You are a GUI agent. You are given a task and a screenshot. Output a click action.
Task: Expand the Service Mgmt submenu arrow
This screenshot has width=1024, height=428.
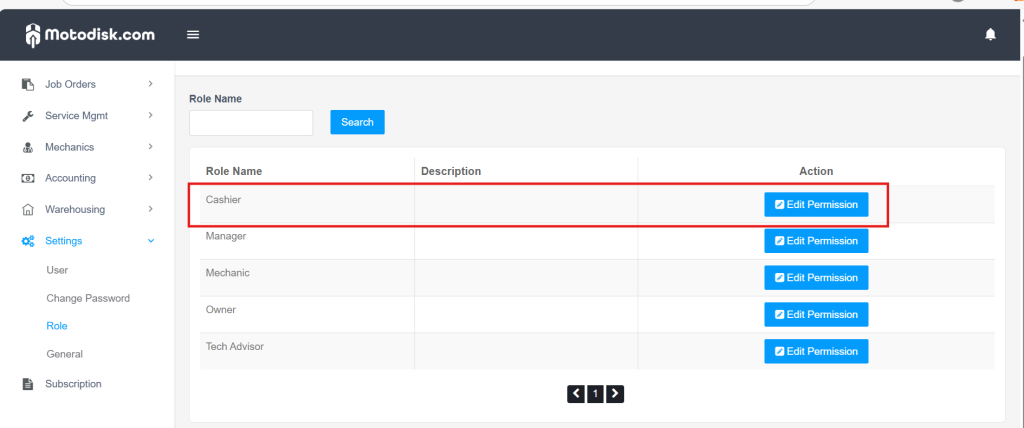click(150, 116)
